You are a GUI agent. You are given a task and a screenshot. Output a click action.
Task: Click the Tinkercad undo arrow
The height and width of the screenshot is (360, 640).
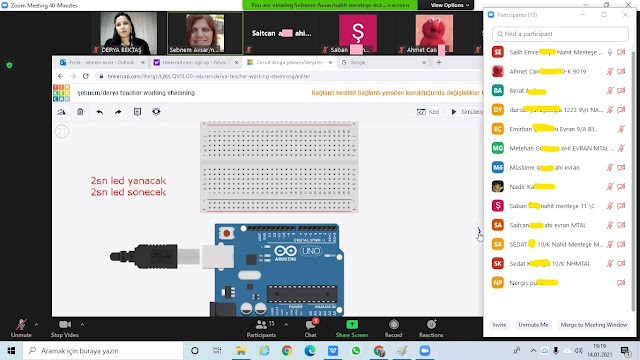coord(100,112)
